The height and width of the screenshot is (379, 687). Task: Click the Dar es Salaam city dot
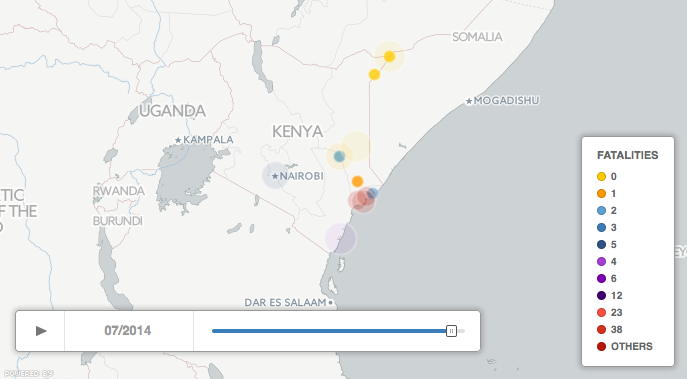(330, 303)
